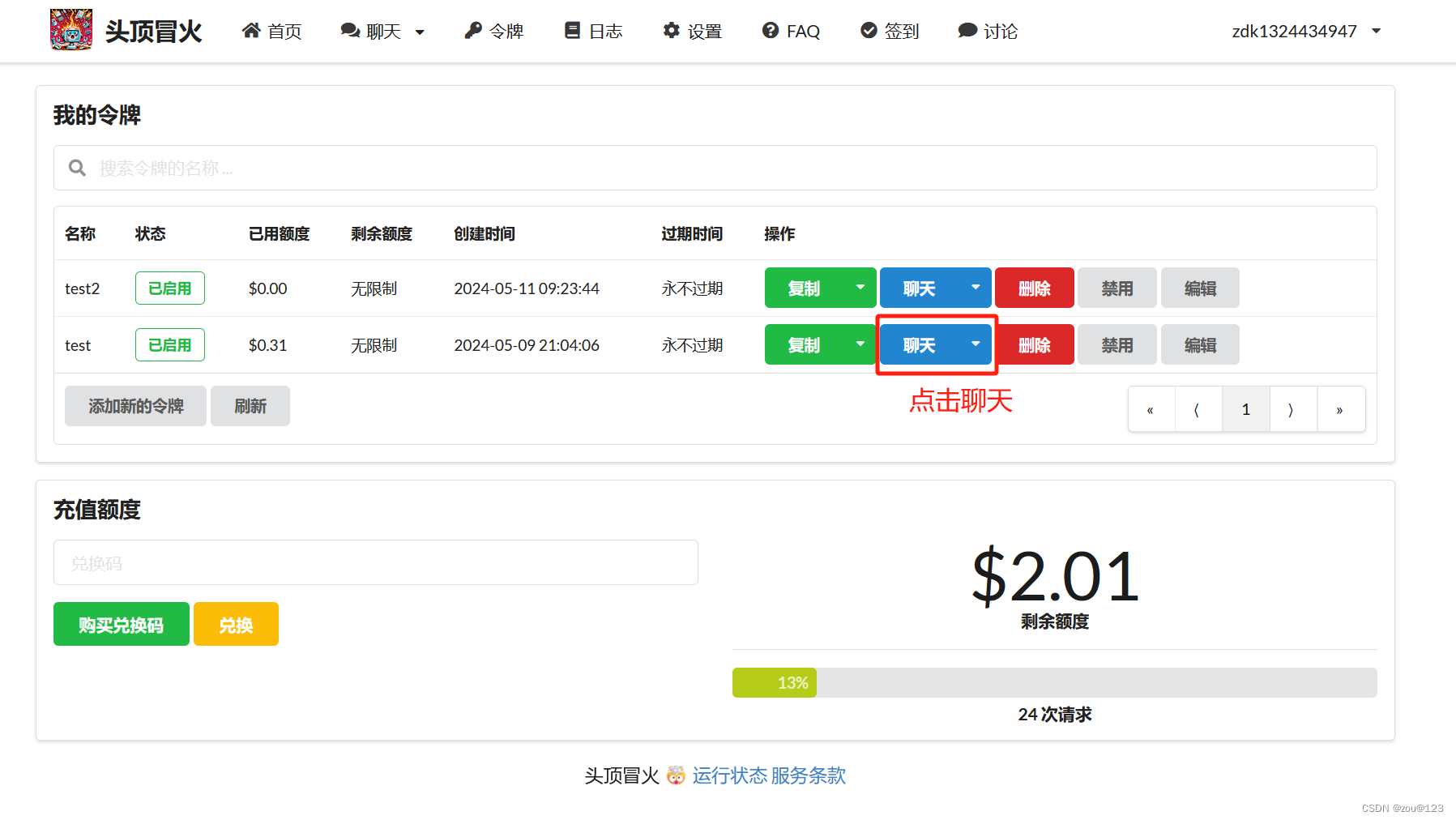The width and height of the screenshot is (1456, 820).
Task: Click the $2.01 remaining balance value
Action: point(1055,576)
